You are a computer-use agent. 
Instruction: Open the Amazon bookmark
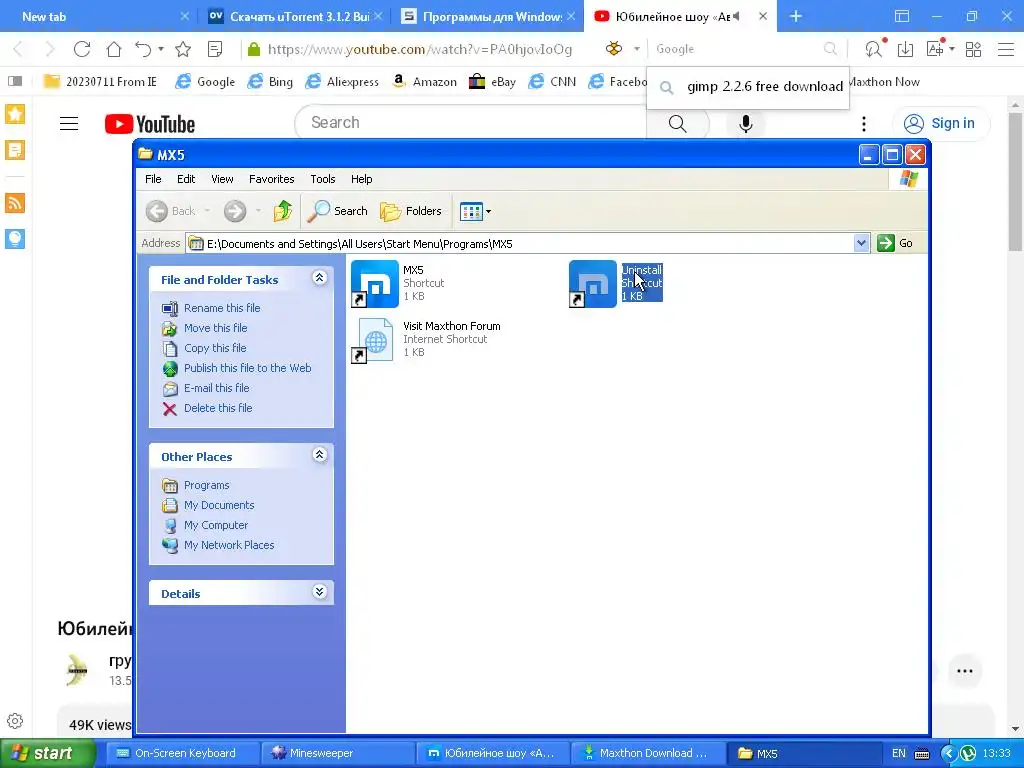pyautogui.click(x=424, y=82)
